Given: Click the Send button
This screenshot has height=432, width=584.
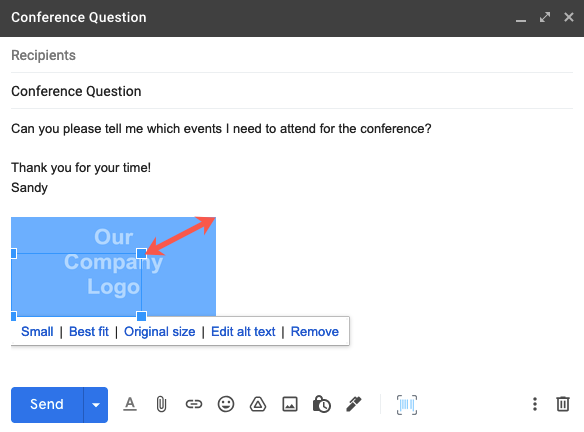Looking at the screenshot, I should coord(47,405).
